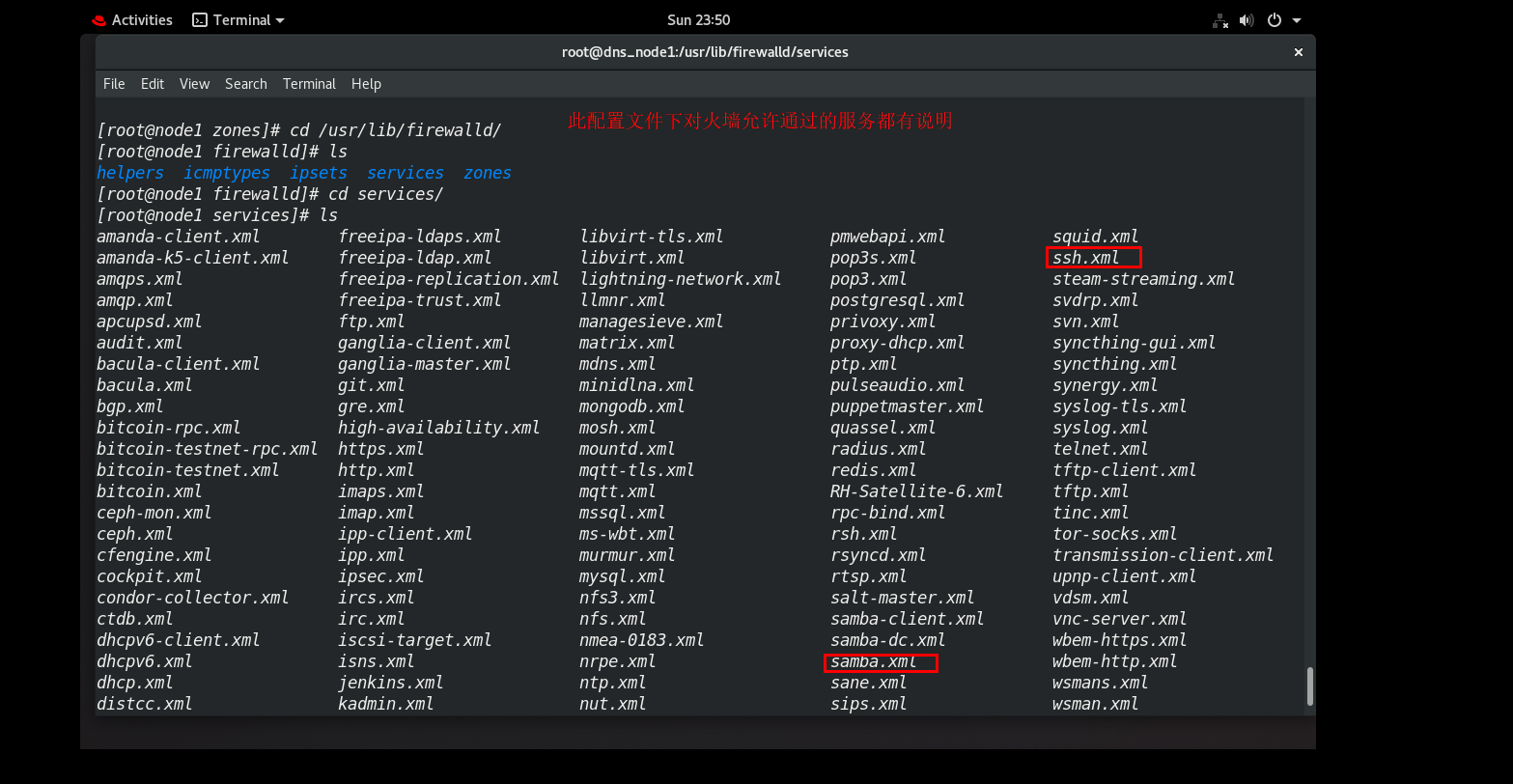Click freeipa-replication.xml file name
The width and height of the screenshot is (1513, 784).
[x=449, y=279]
